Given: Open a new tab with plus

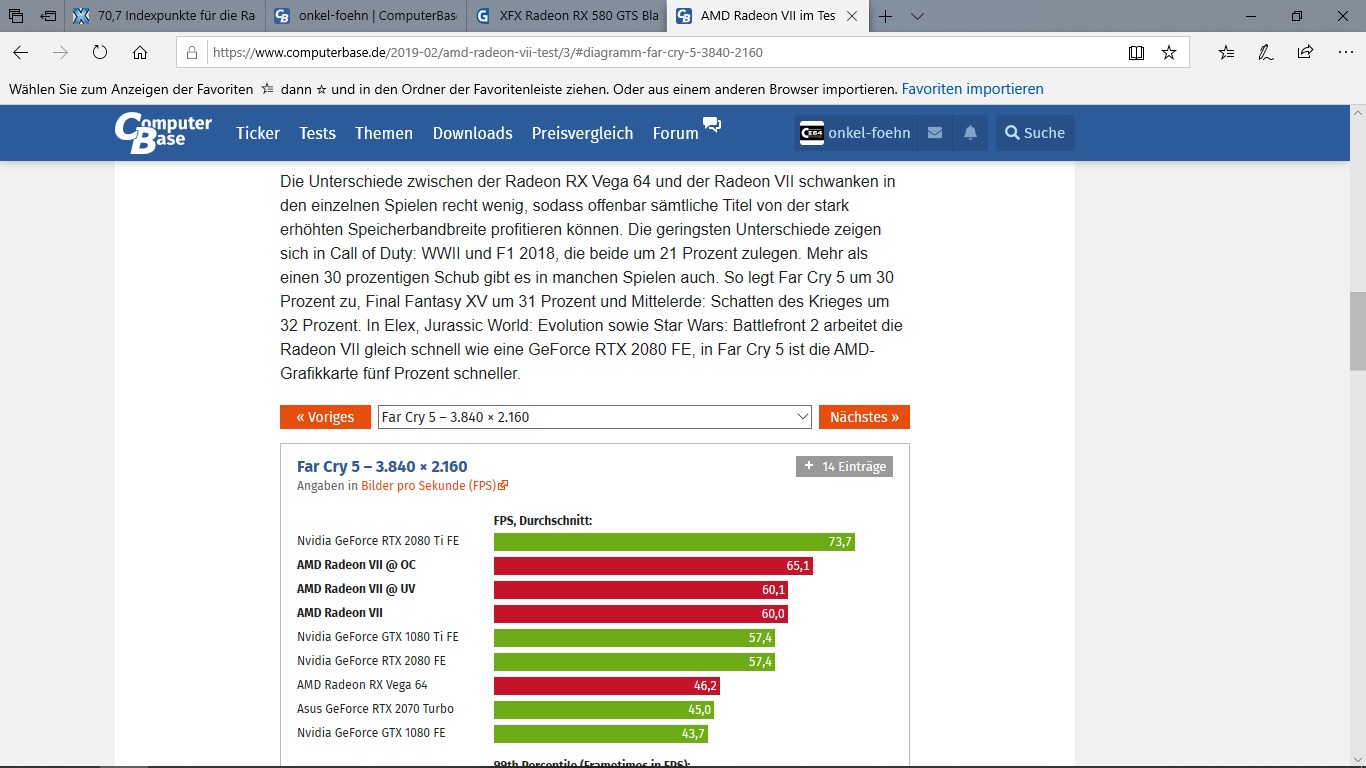Looking at the screenshot, I should click(886, 16).
